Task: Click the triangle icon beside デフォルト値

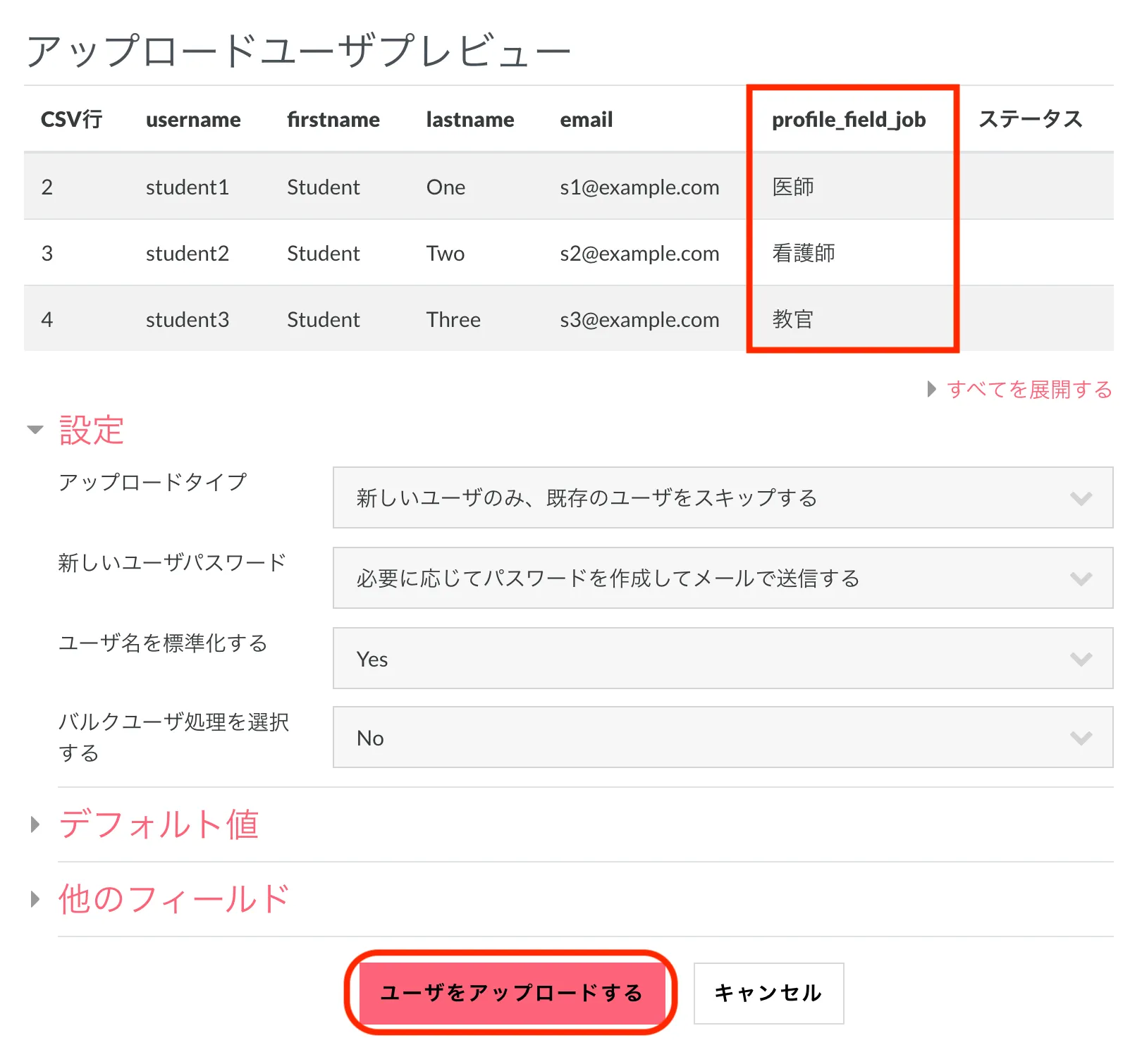Action: (35, 824)
